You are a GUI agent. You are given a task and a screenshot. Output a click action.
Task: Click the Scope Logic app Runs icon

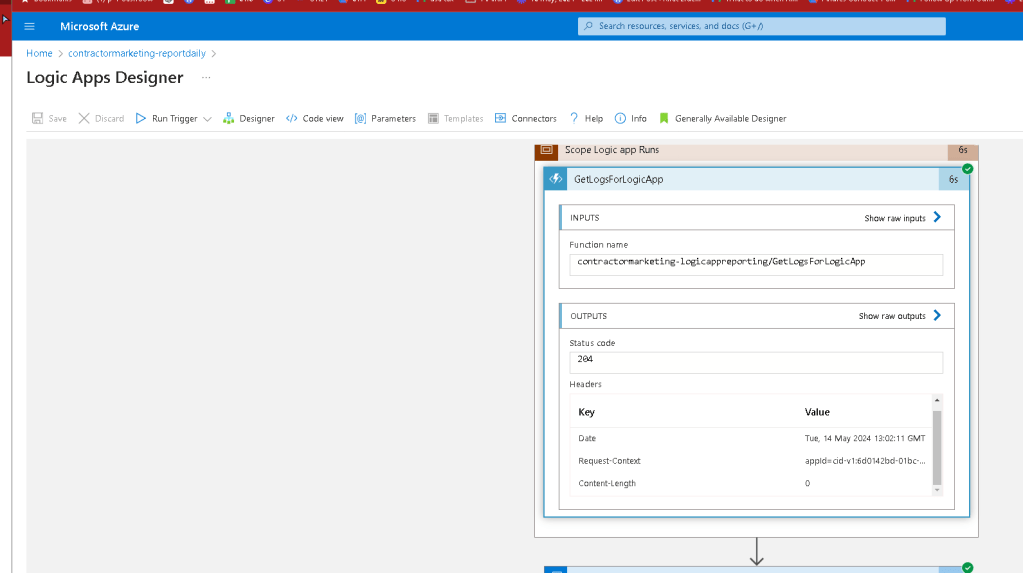point(547,151)
